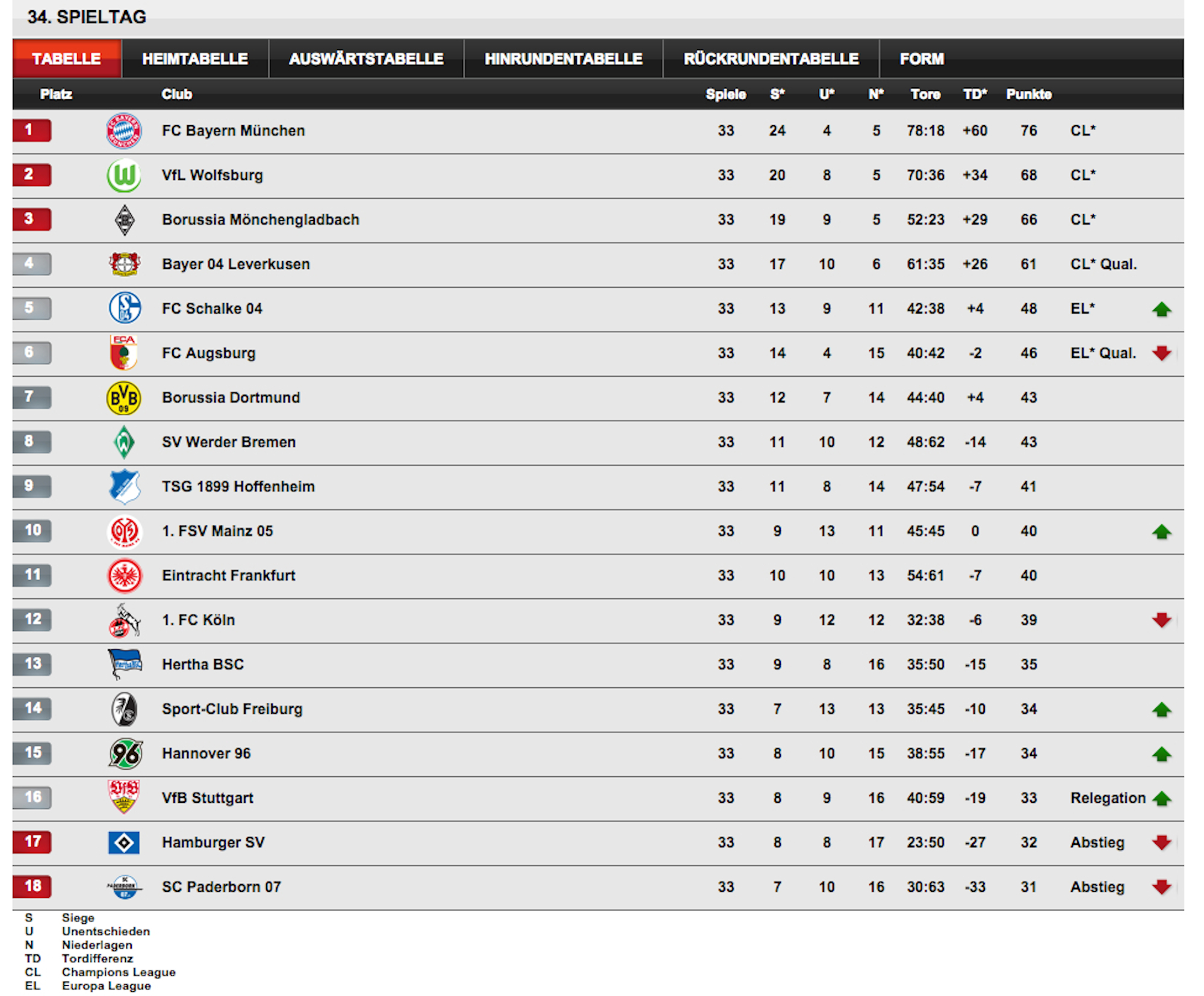
Task: Click the VfB Stuttgart team name
Action: (x=208, y=798)
